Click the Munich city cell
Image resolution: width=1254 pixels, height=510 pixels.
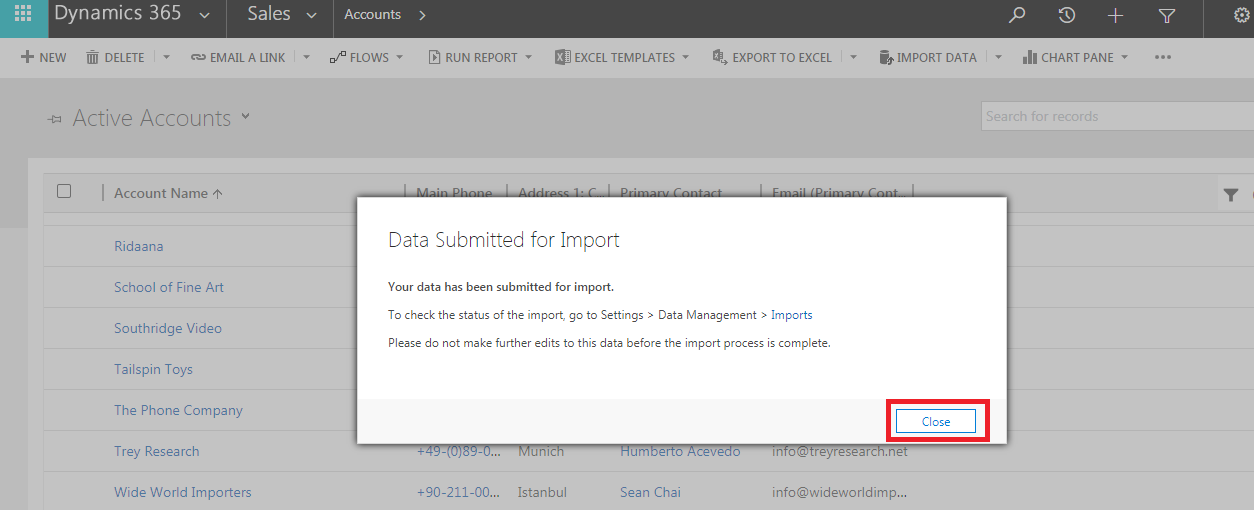coord(541,451)
